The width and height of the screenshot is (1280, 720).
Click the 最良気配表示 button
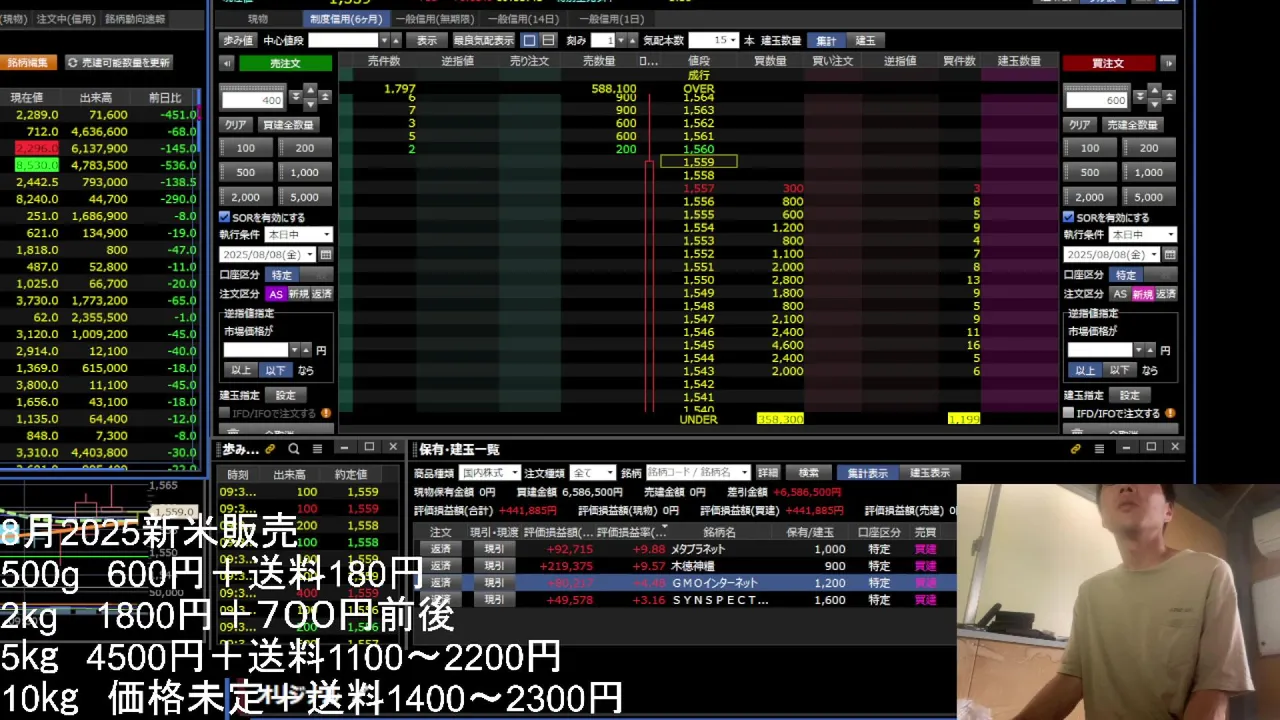[483, 40]
